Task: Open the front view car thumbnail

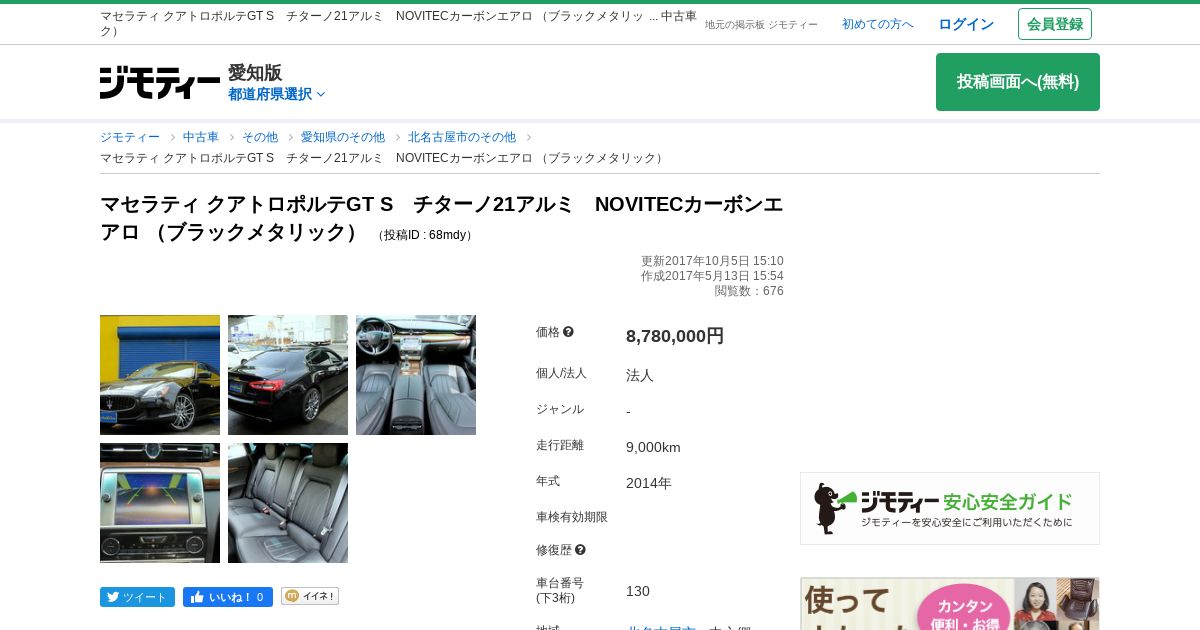Action: pyautogui.click(x=160, y=375)
